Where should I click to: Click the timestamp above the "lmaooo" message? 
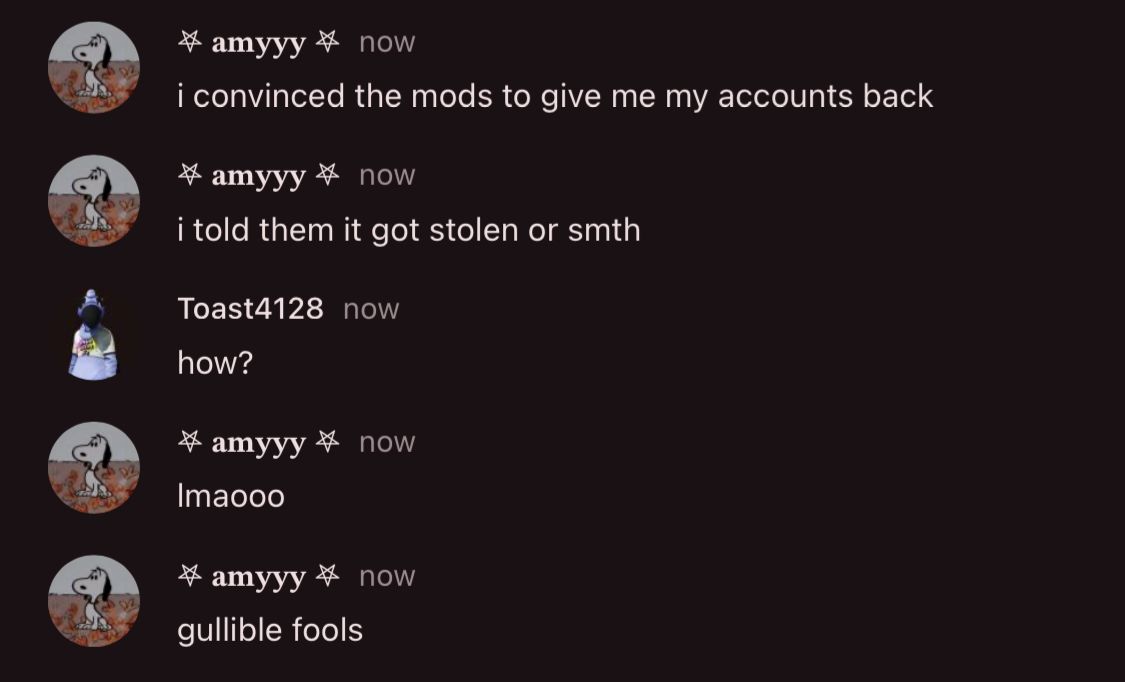tap(387, 443)
